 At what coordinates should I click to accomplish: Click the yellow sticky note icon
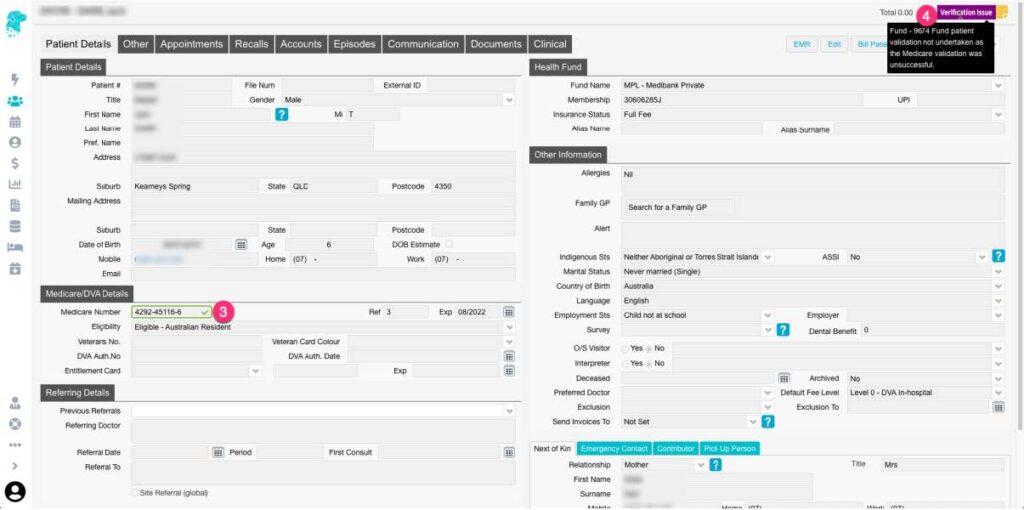[1002, 12]
